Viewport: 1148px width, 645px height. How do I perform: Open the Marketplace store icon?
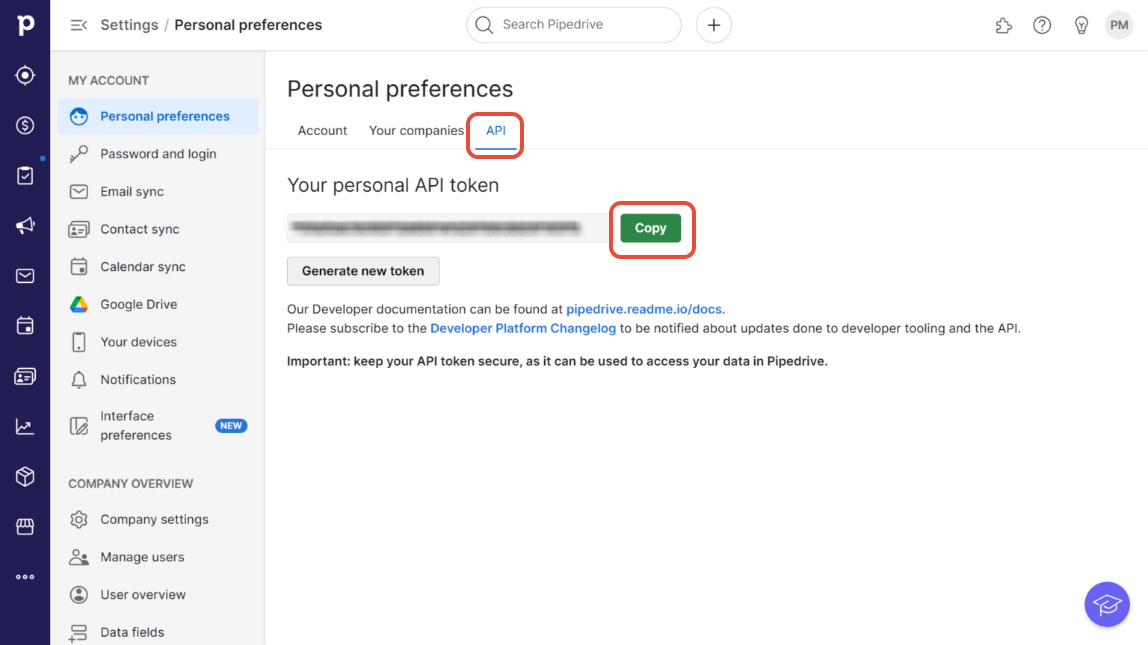click(x=25, y=526)
